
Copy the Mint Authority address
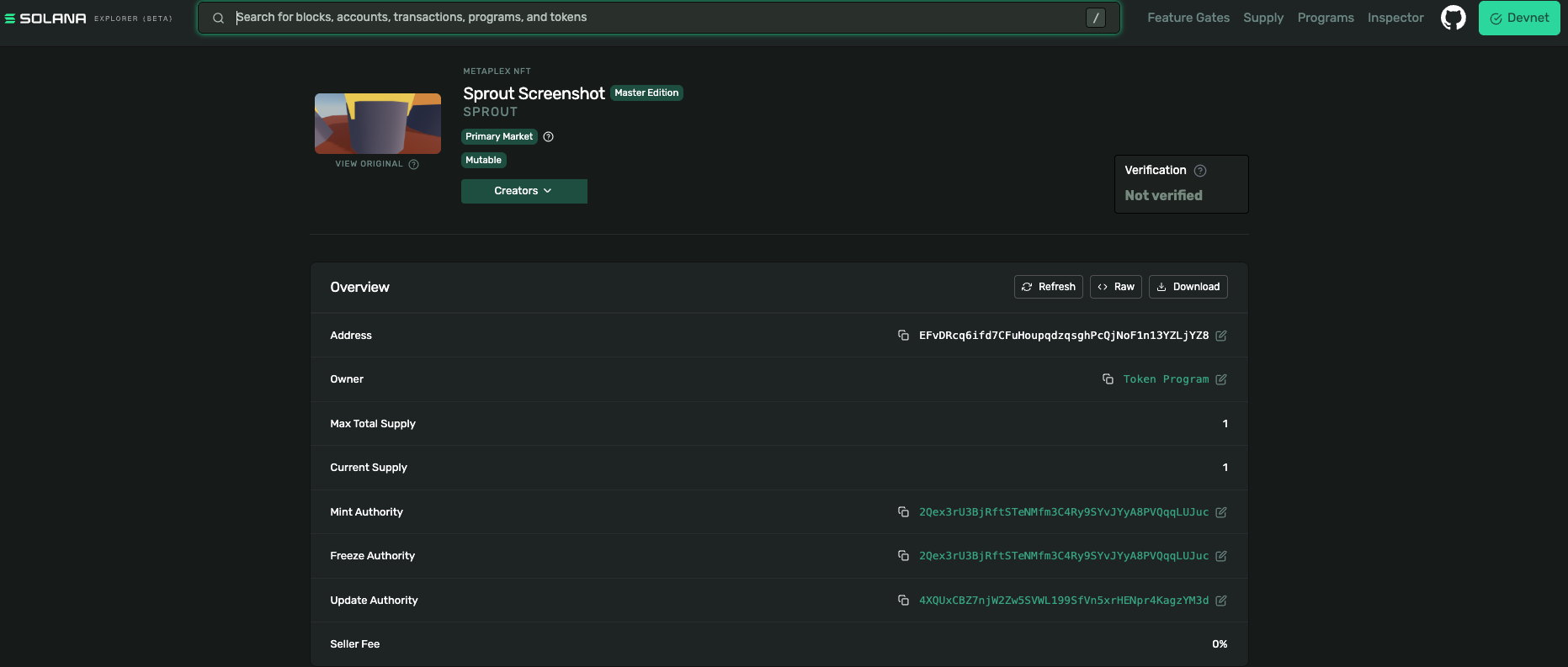pyautogui.click(x=903, y=512)
